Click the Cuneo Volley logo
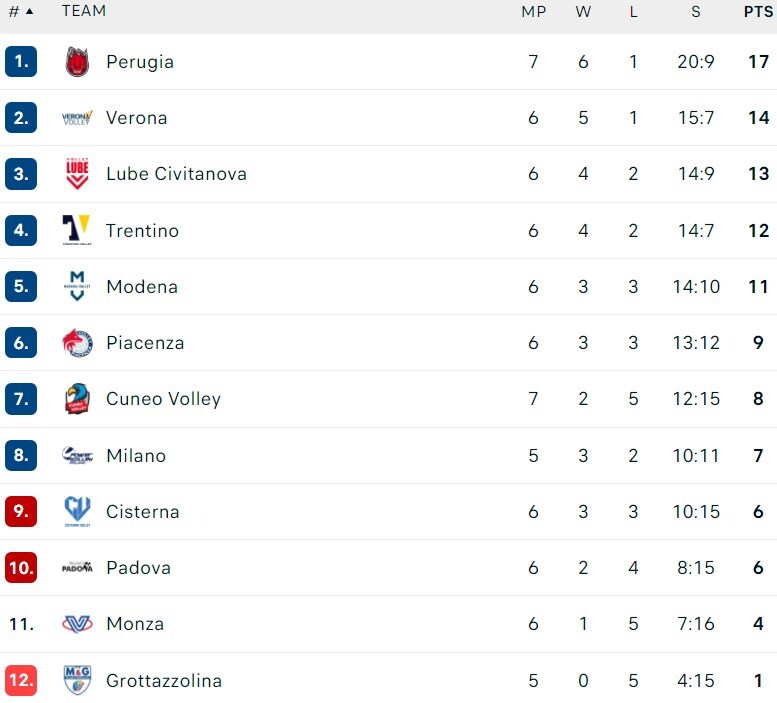The width and height of the screenshot is (777, 703). (77, 399)
